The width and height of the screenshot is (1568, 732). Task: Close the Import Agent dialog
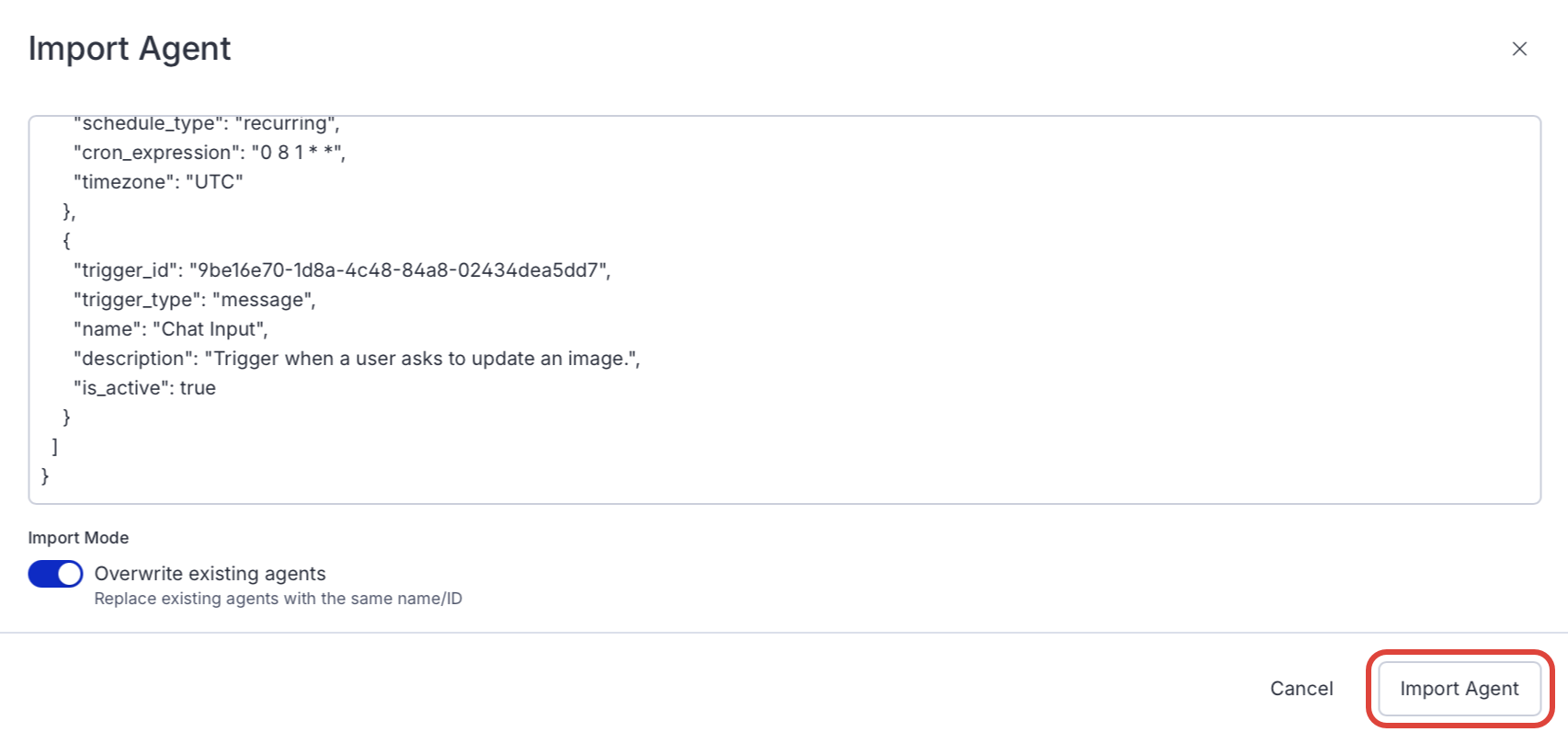click(1519, 49)
